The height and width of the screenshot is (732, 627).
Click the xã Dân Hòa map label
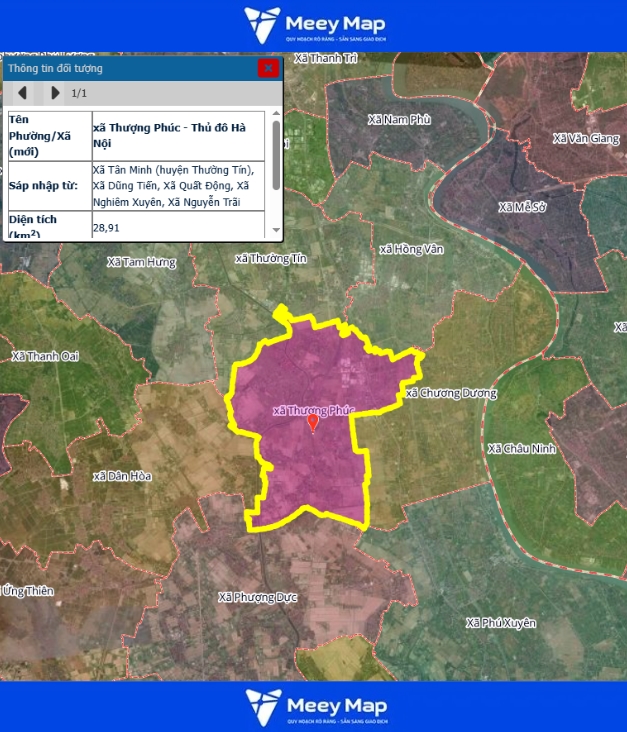[122, 476]
